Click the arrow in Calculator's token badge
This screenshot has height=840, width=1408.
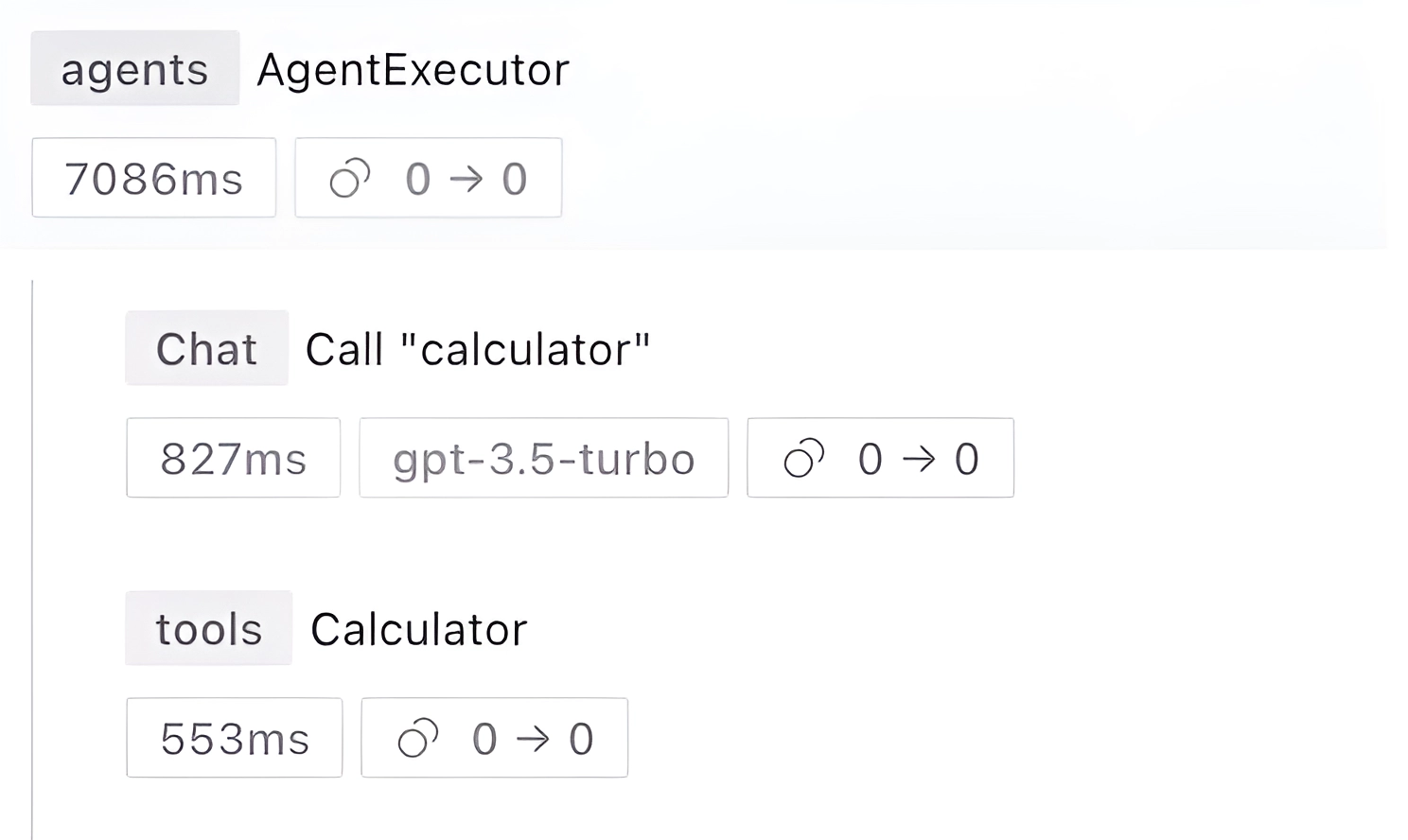[533, 739]
